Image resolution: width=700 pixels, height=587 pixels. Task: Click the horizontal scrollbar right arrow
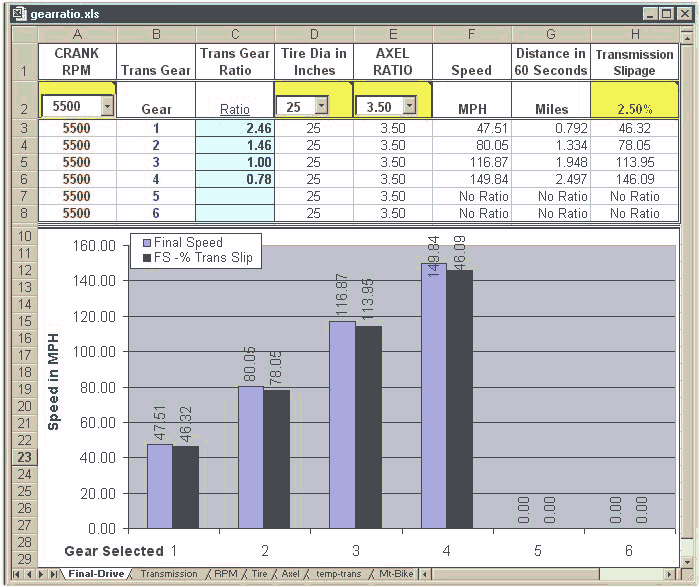coord(669,574)
